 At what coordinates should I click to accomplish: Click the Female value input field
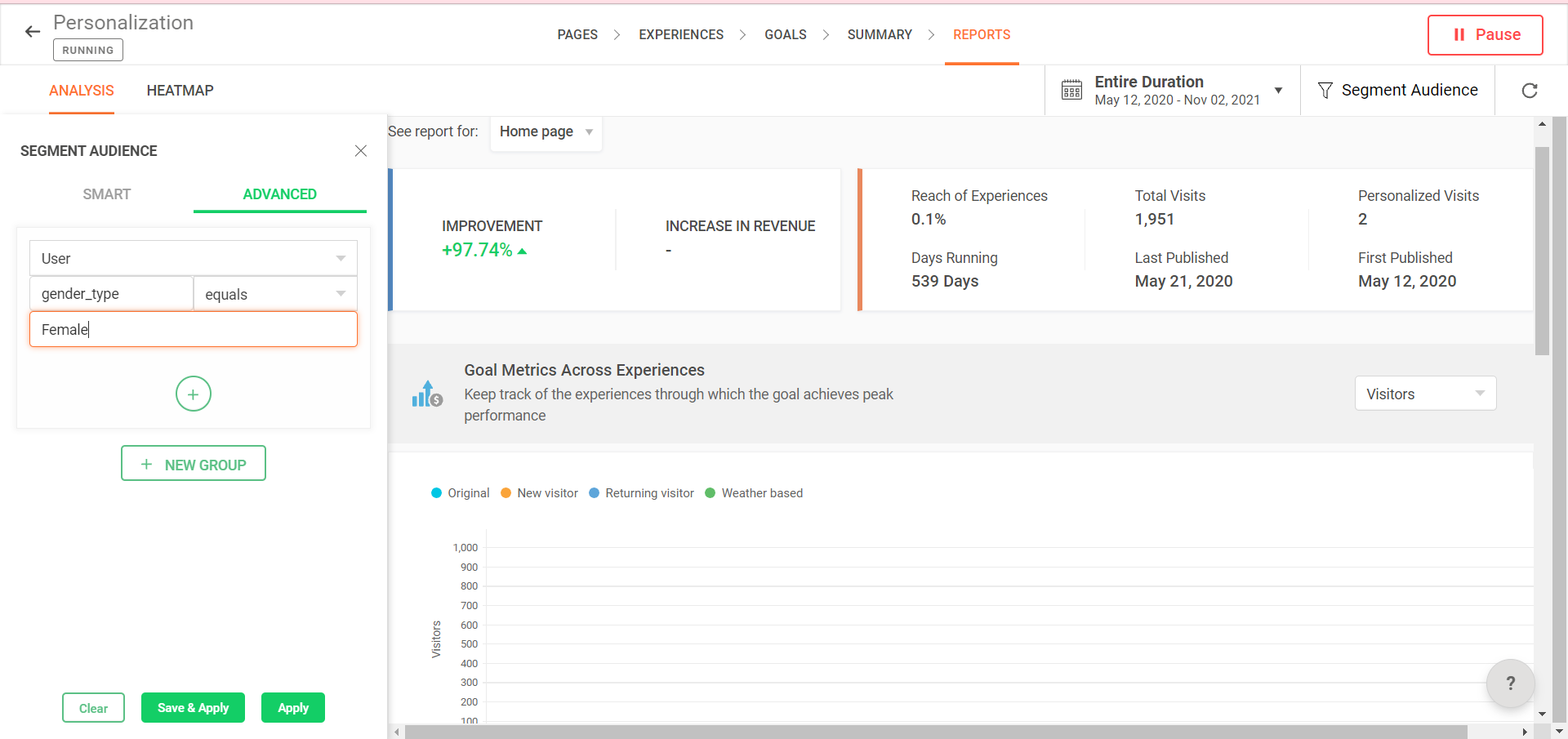tap(194, 330)
